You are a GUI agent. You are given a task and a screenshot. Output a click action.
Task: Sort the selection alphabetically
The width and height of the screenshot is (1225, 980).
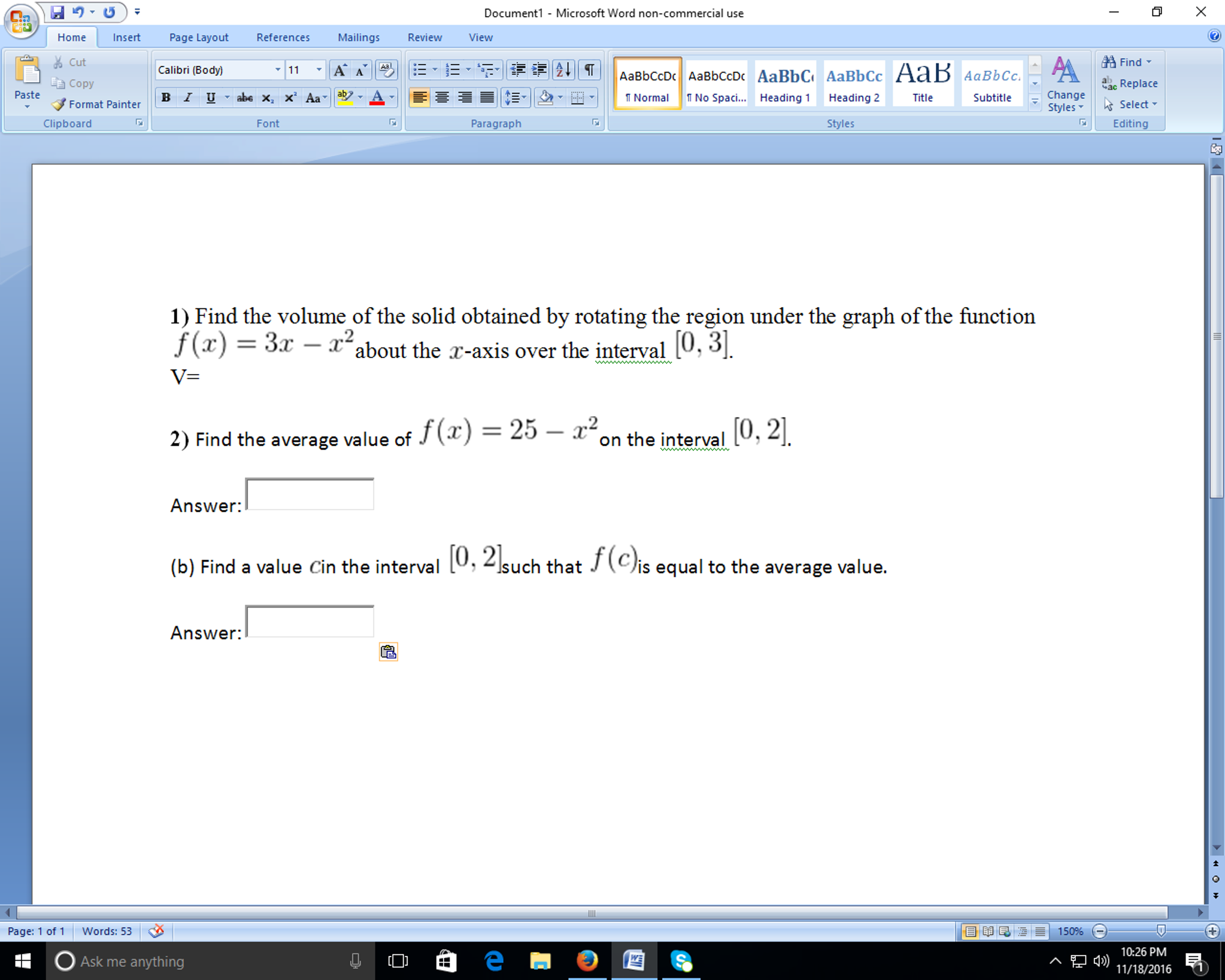click(x=562, y=69)
